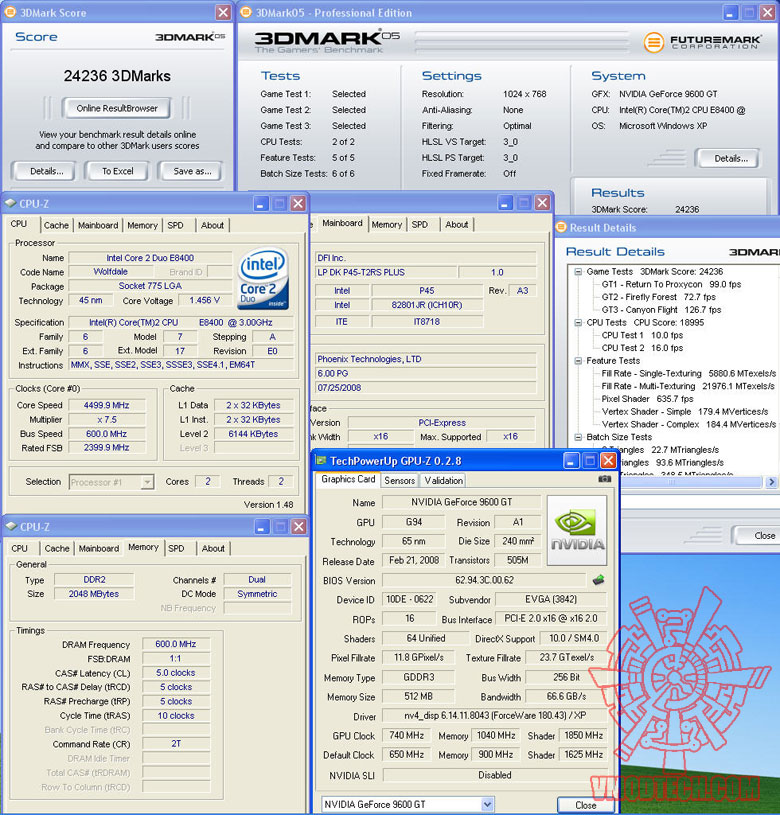The image size is (780, 815).
Task: Minimize the 3DMark05 Professional Edition window
Action: [730, 12]
